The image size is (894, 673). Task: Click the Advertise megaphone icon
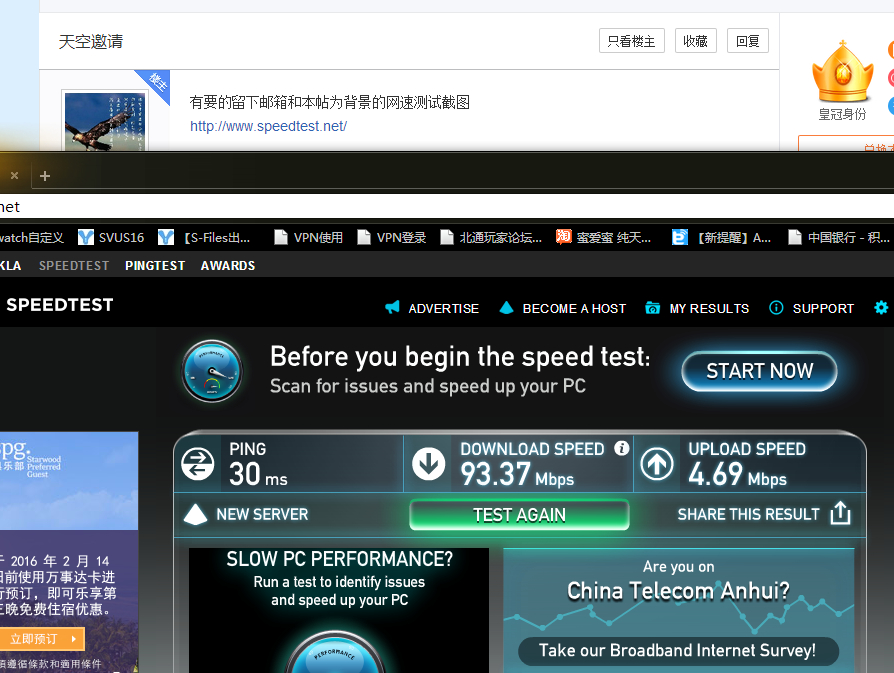coord(392,308)
